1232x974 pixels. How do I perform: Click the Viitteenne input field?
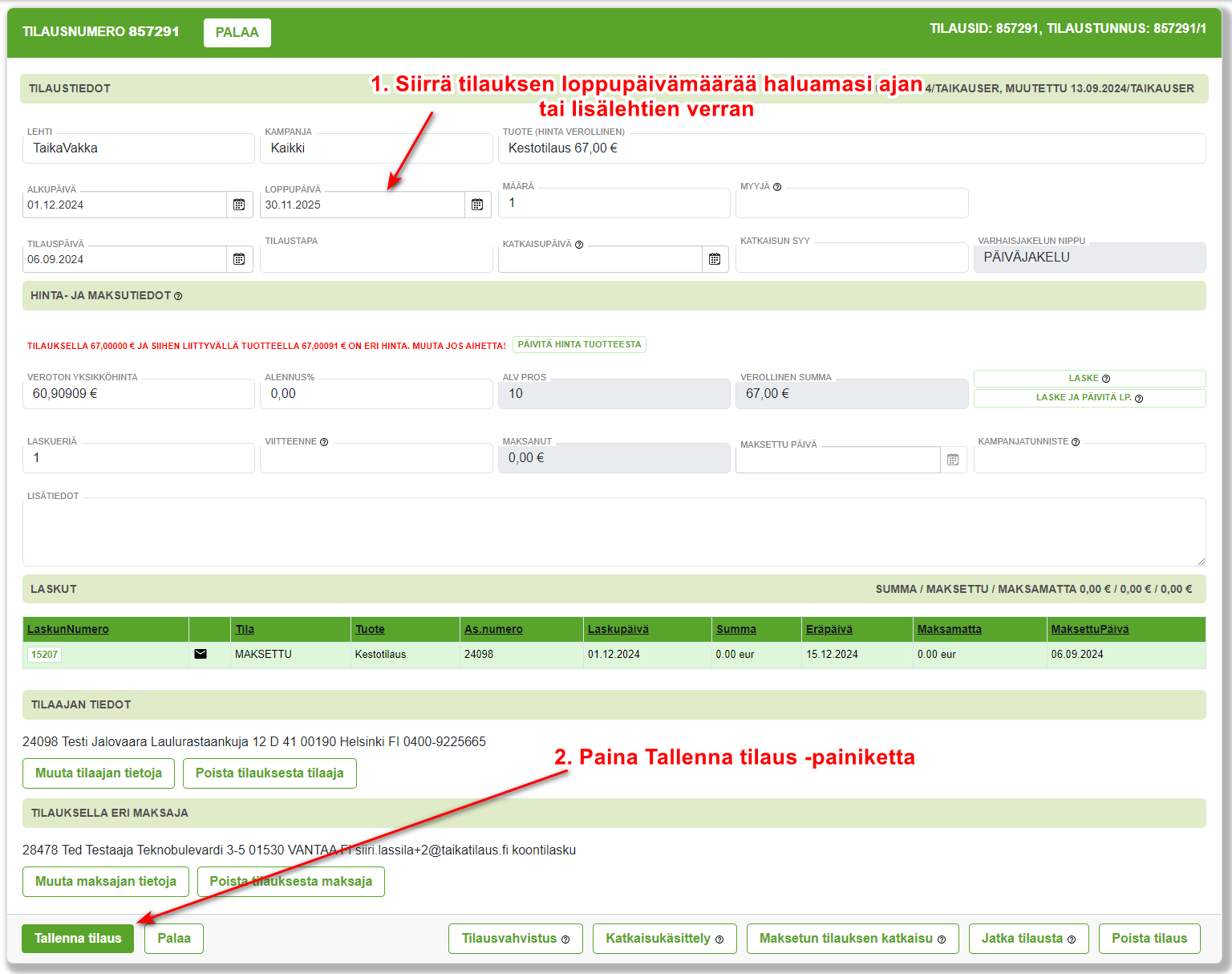coord(376,458)
